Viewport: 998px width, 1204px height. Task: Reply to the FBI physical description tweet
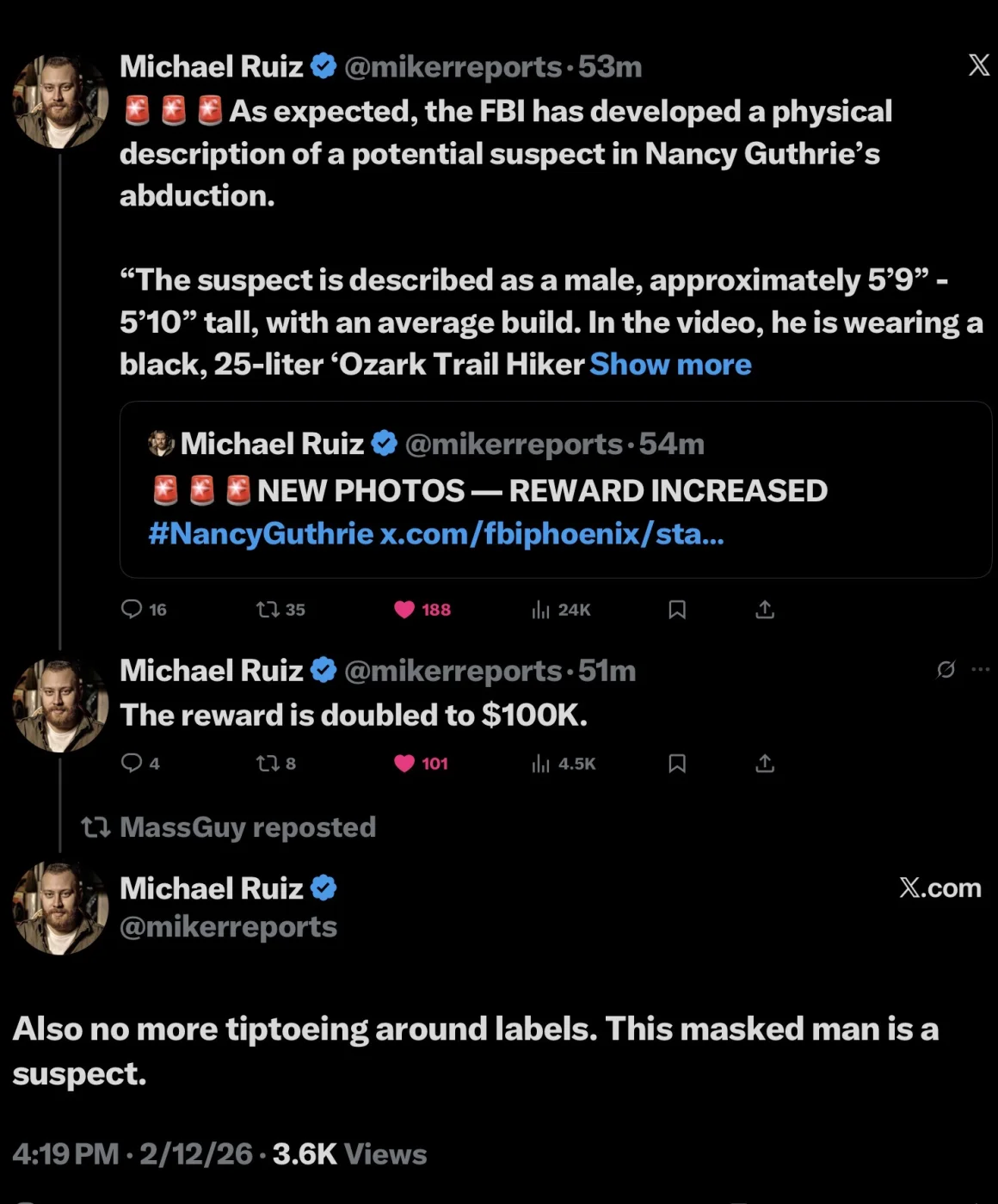[132, 610]
